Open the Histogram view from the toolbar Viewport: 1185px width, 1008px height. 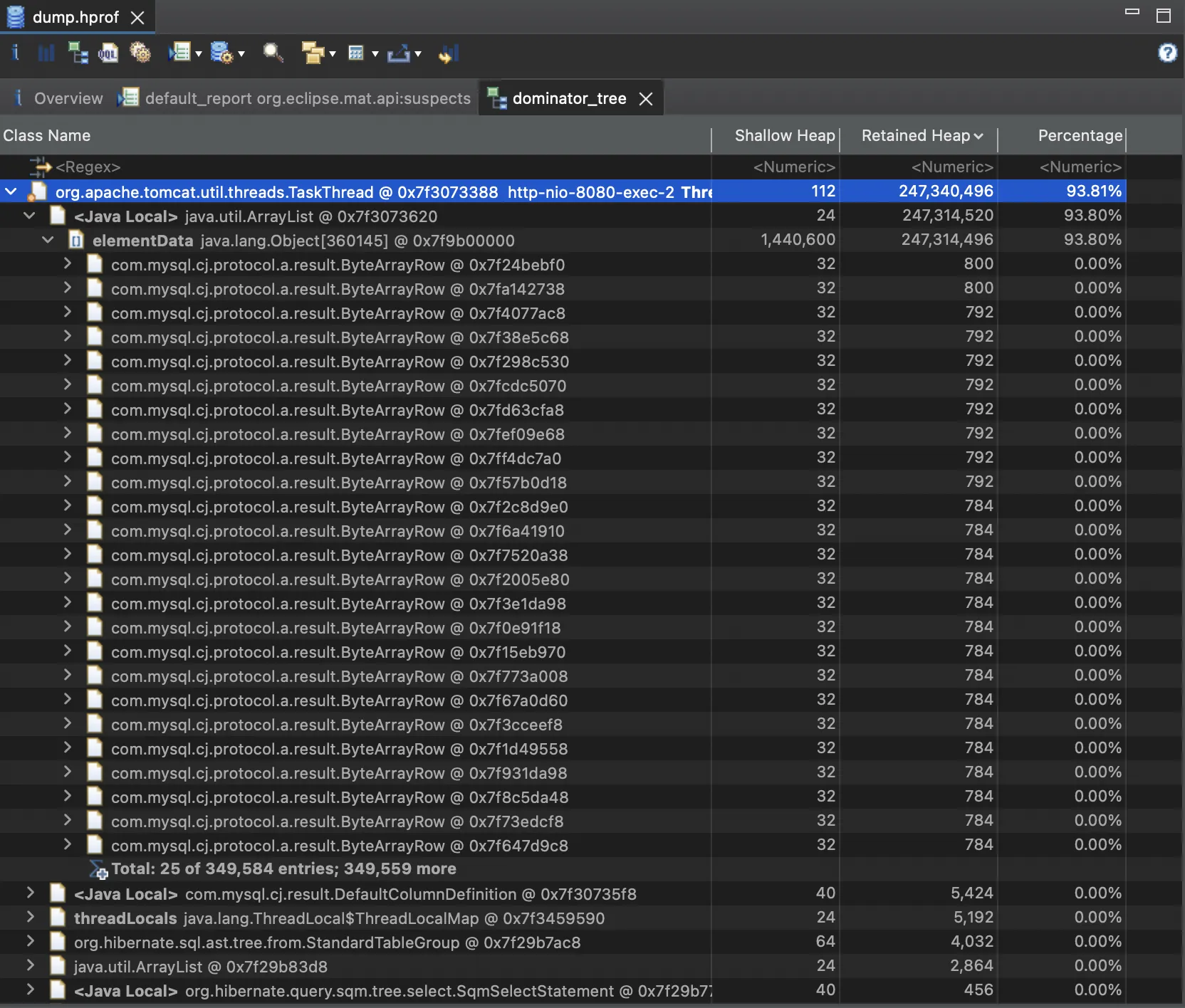click(46, 53)
